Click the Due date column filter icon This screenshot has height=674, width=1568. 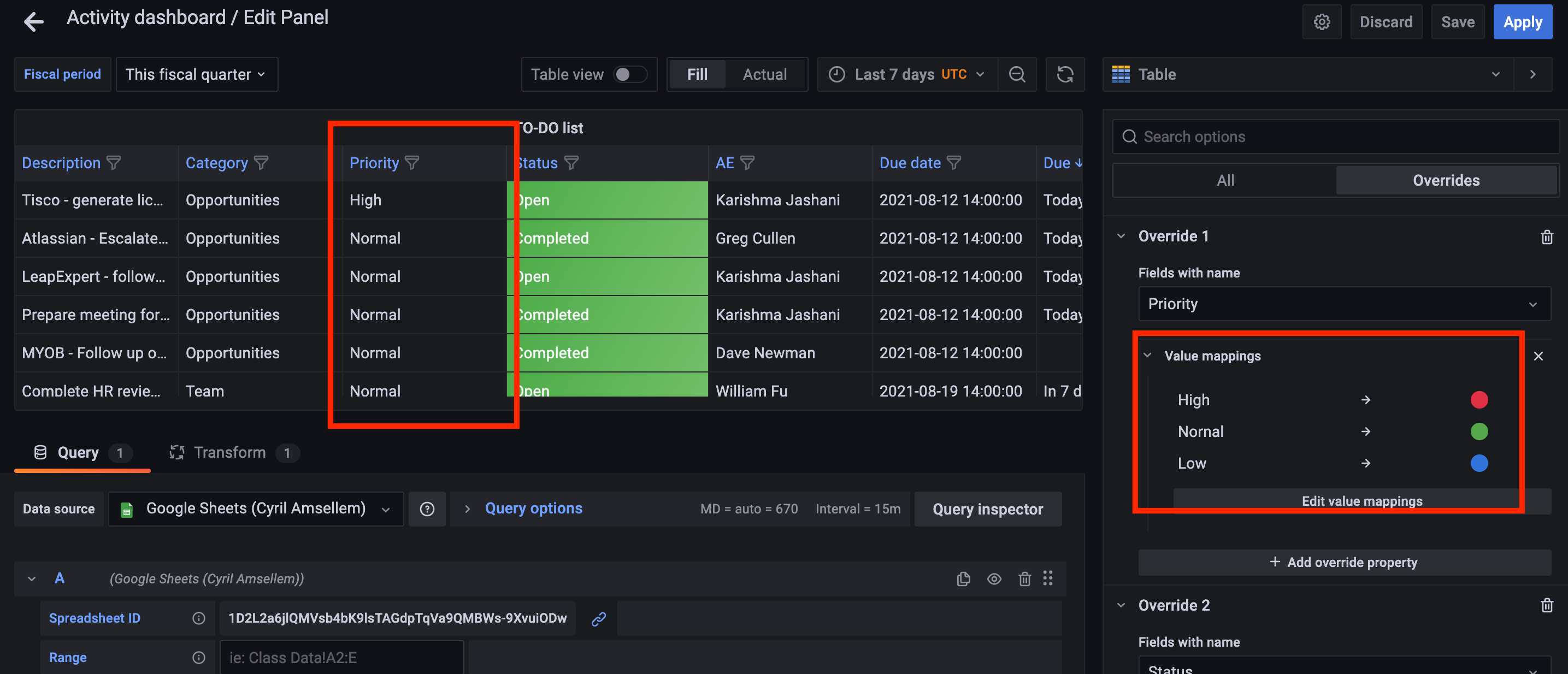tap(954, 162)
